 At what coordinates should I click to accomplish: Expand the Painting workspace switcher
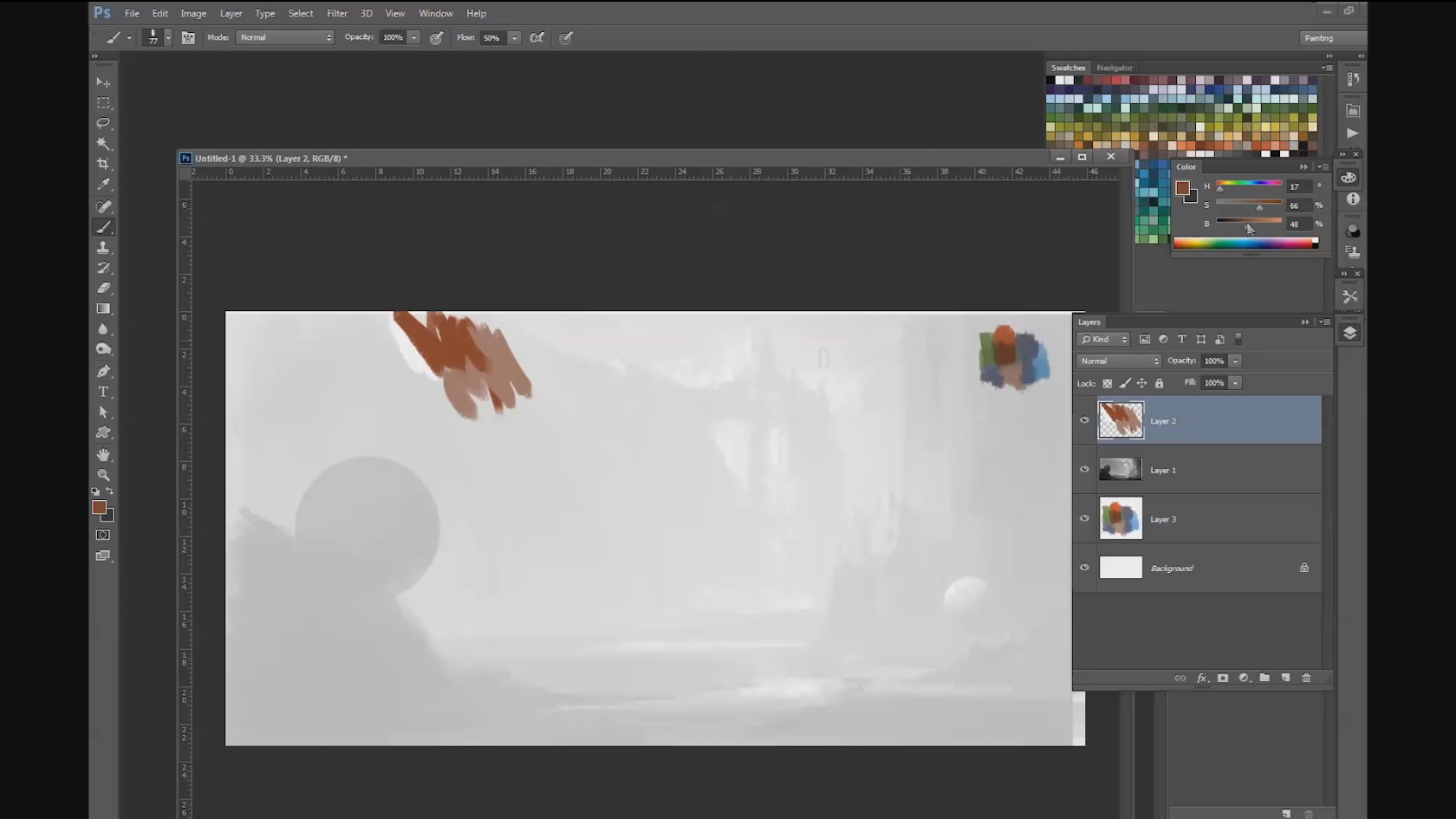coord(1332,38)
